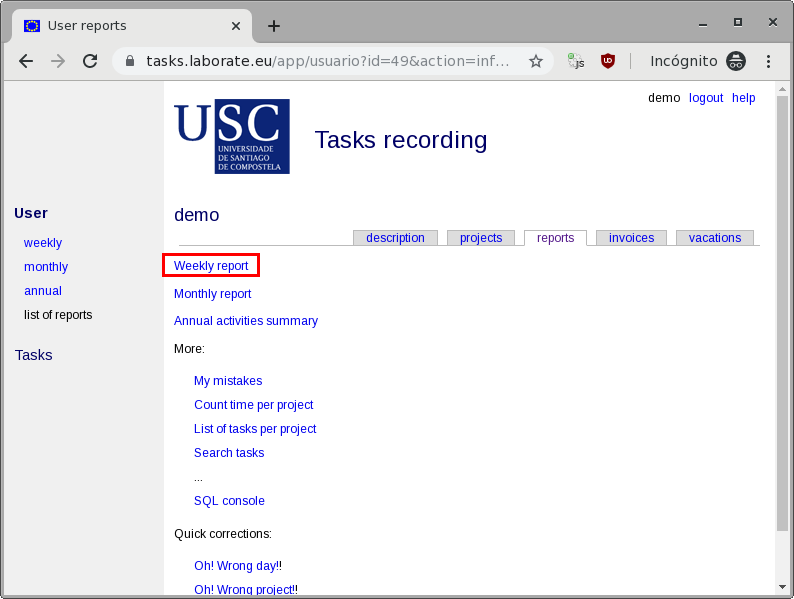
Task: Close the User reports browser tab
Action: click(237, 26)
